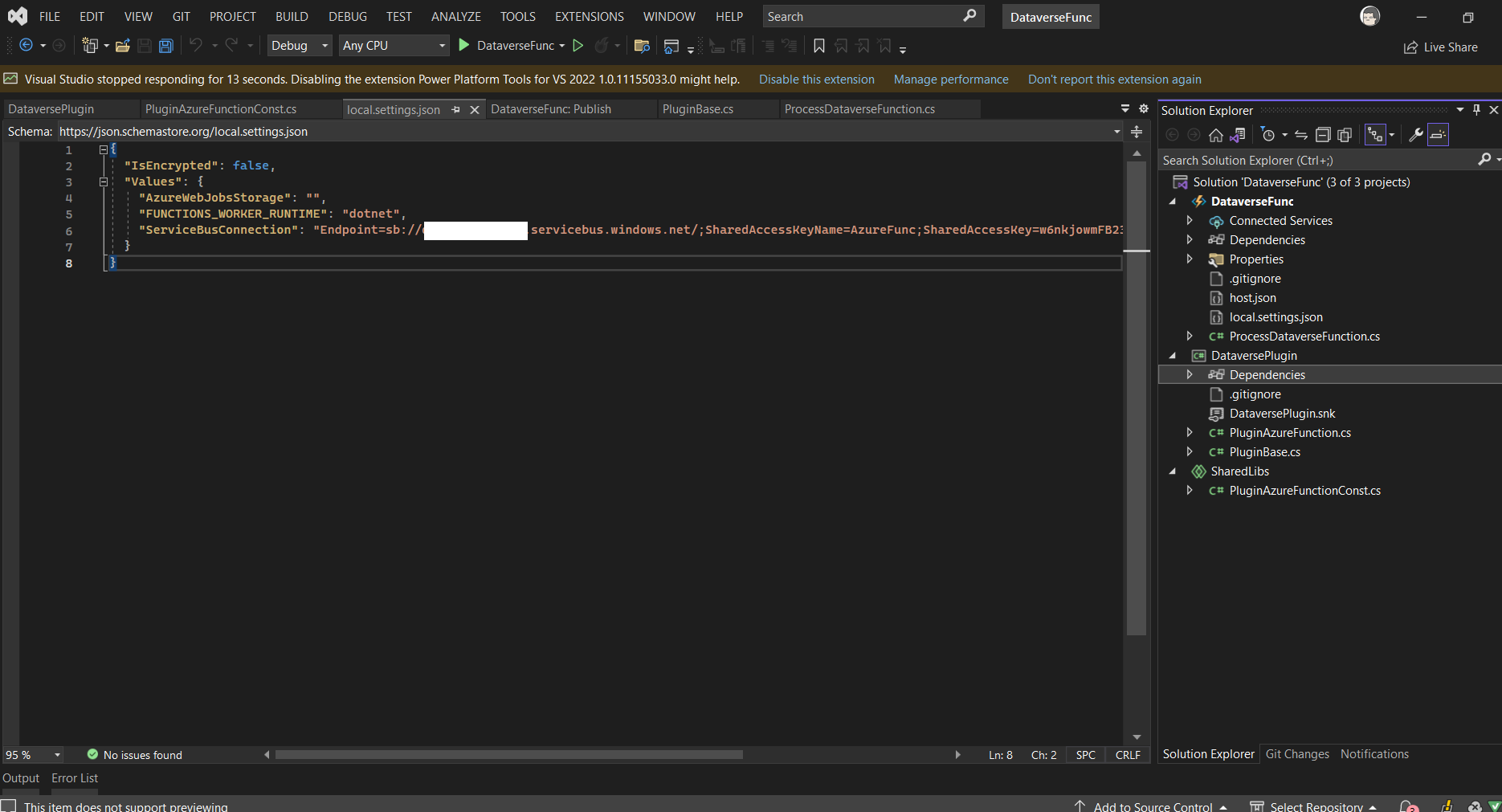Switch to PluginBase.cs editor tab

[x=697, y=109]
